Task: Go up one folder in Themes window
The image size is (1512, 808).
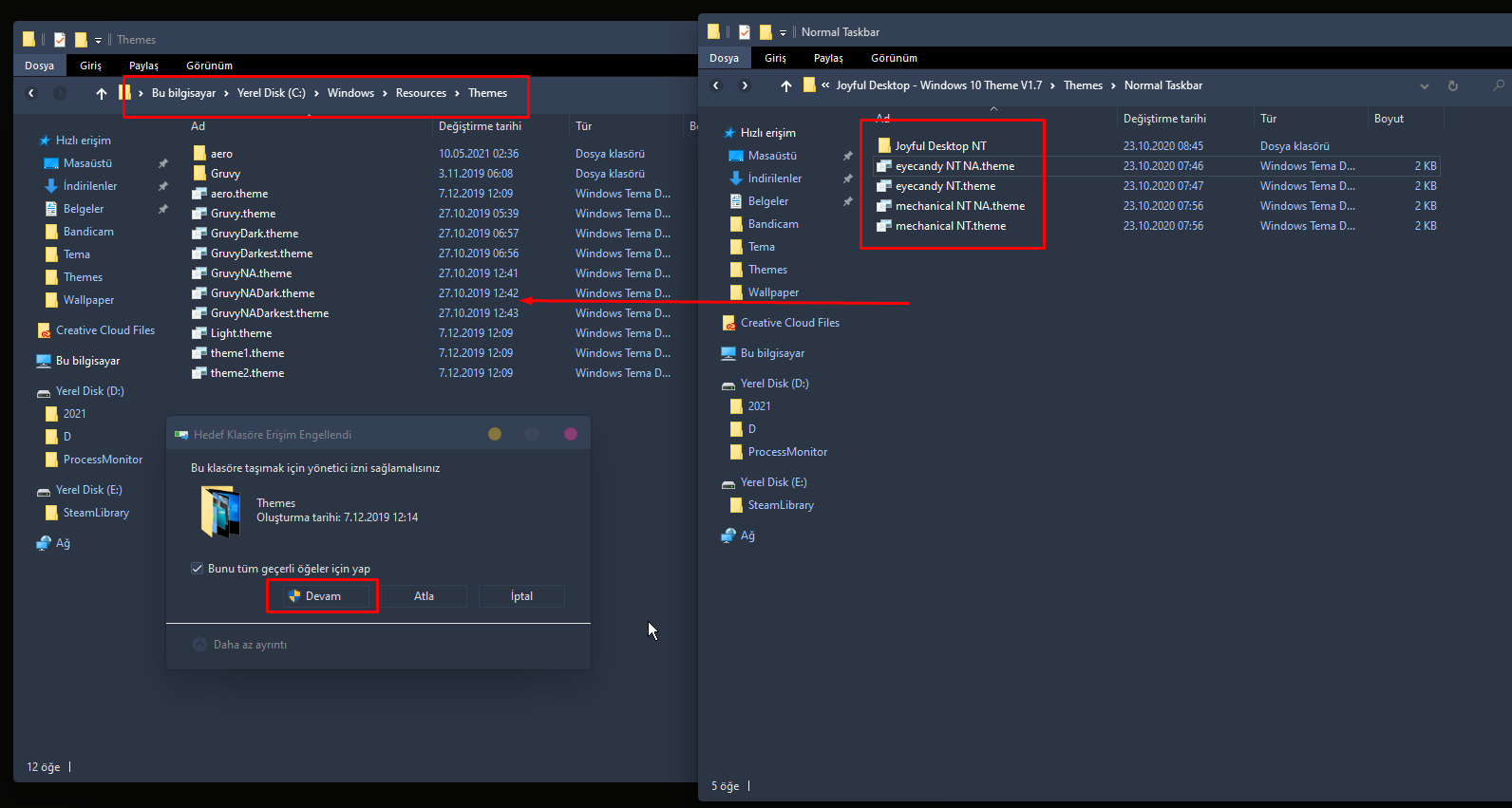Action: tap(102, 93)
